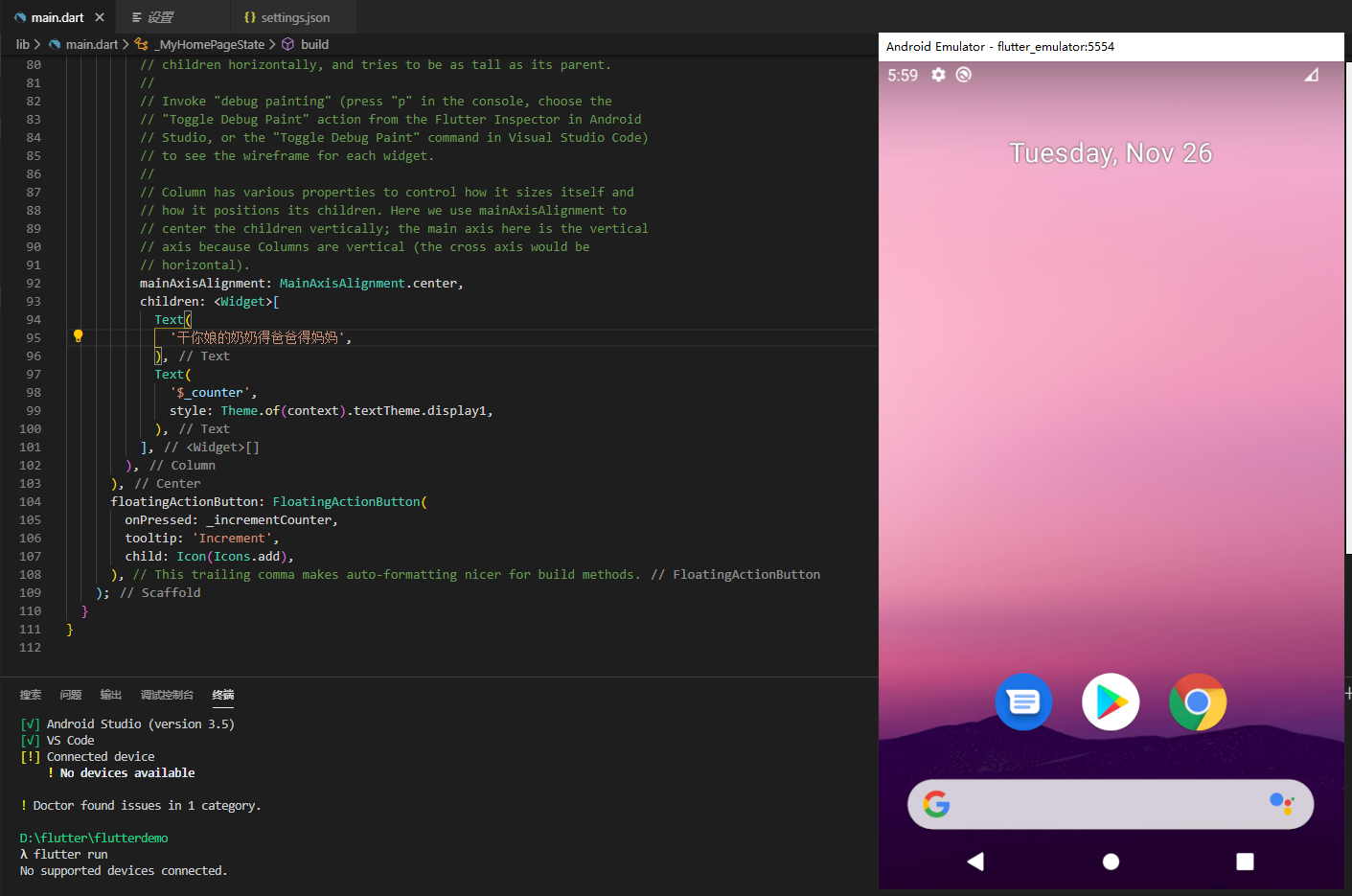1352x896 pixels.
Task: Tap the gear icon in the emulator status bar
Action: [937, 74]
